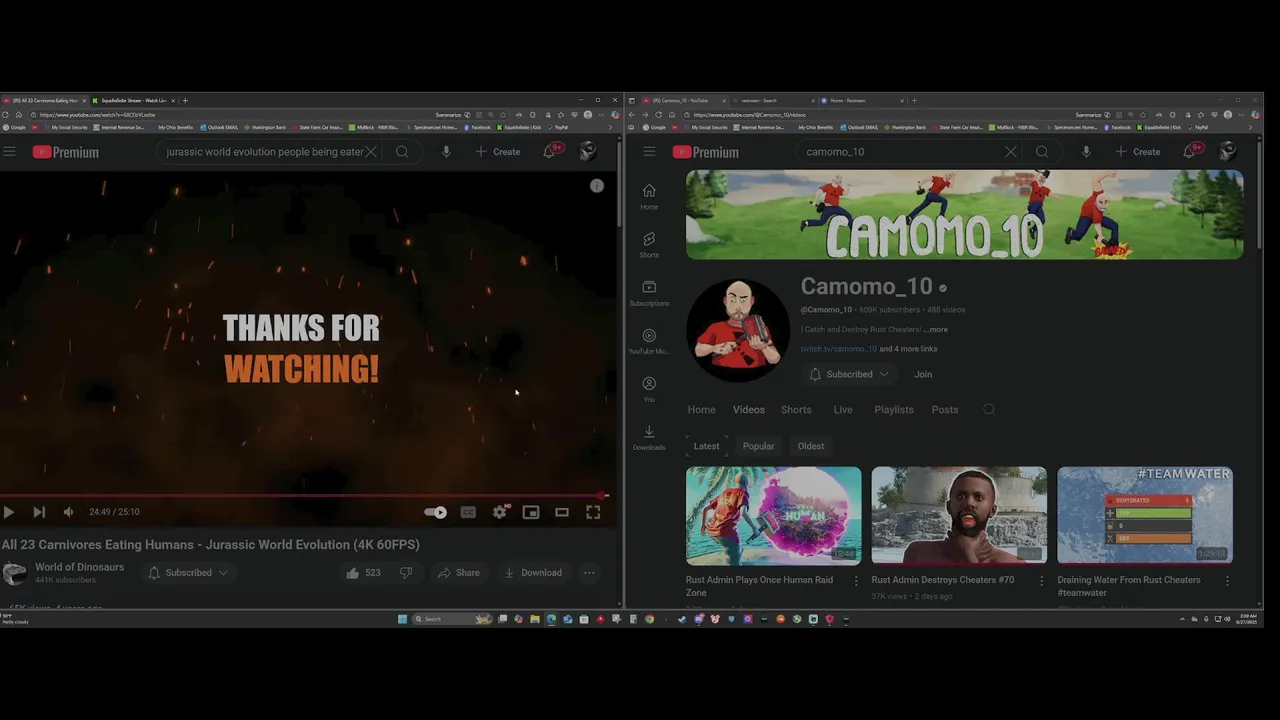This screenshot has height=720, width=1280.
Task: Open World of Dinosaurs channel link
Action: click(x=80, y=567)
